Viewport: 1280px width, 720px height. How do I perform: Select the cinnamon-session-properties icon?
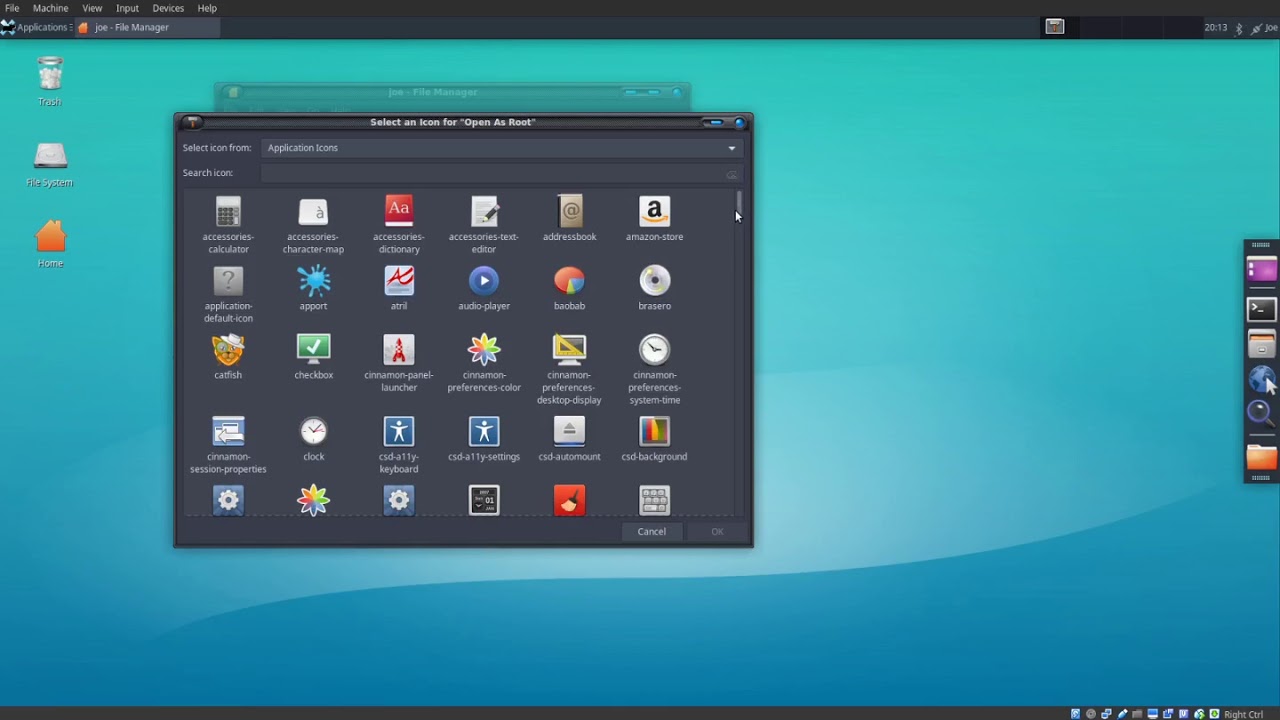pyautogui.click(x=228, y=431)
